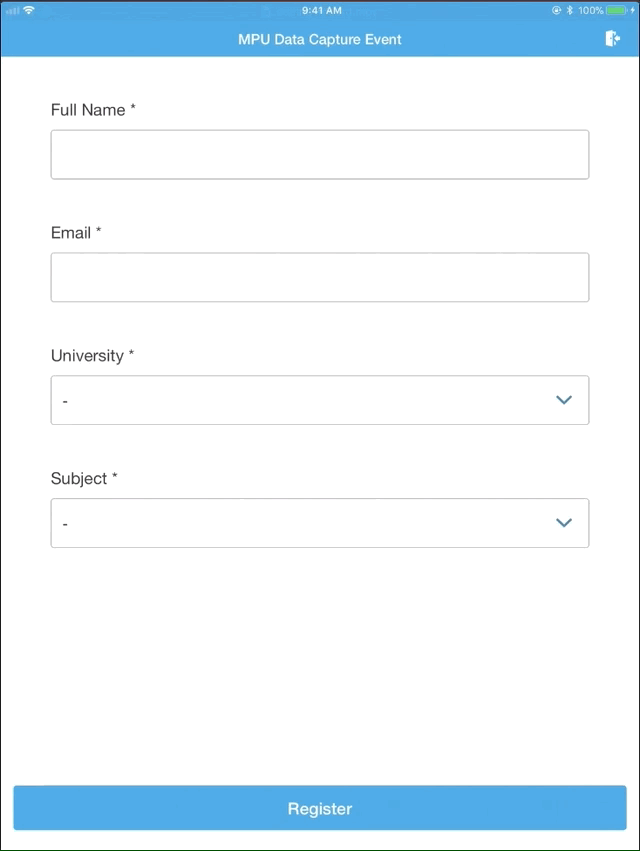Submit the form with Register button

(320, 808)
